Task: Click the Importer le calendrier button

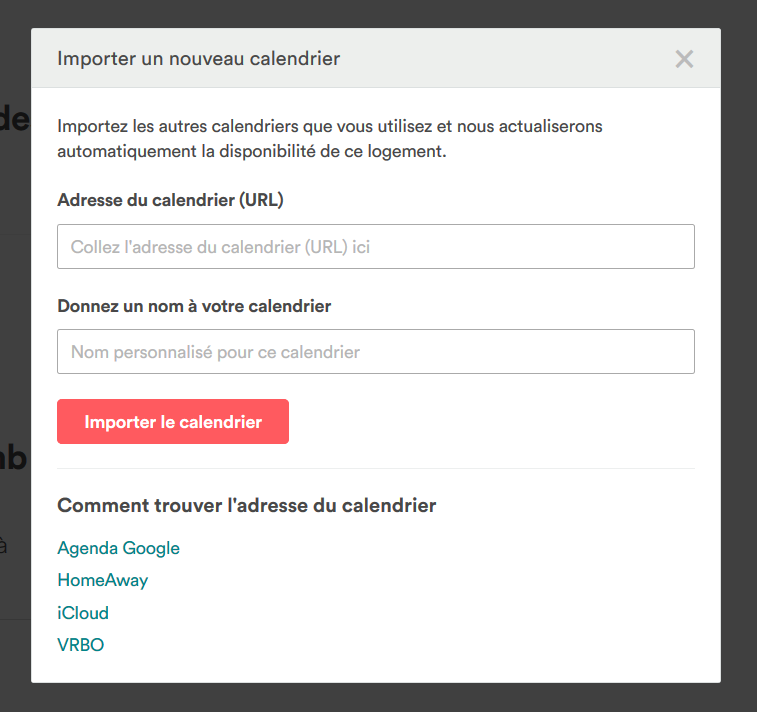Action: click(x=173, y=421)
